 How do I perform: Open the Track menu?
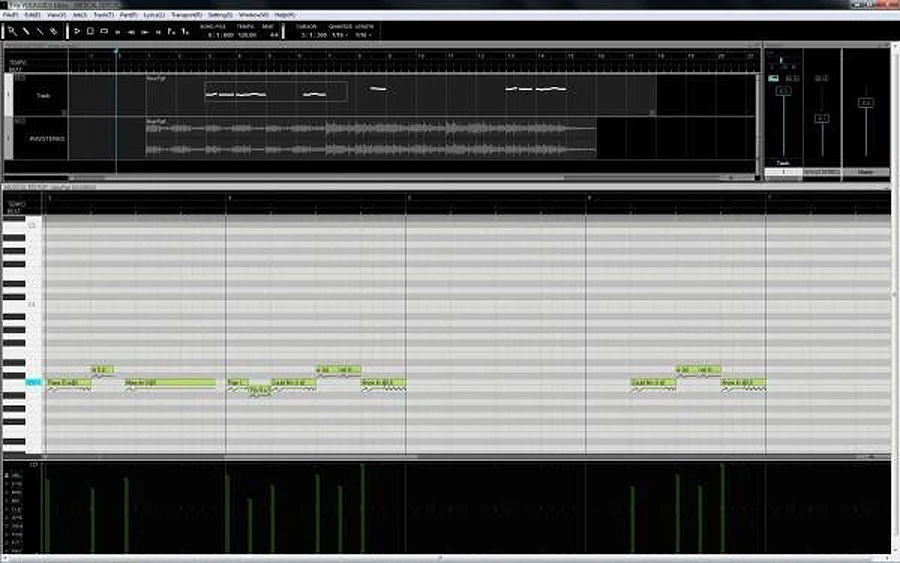point(103,15)
